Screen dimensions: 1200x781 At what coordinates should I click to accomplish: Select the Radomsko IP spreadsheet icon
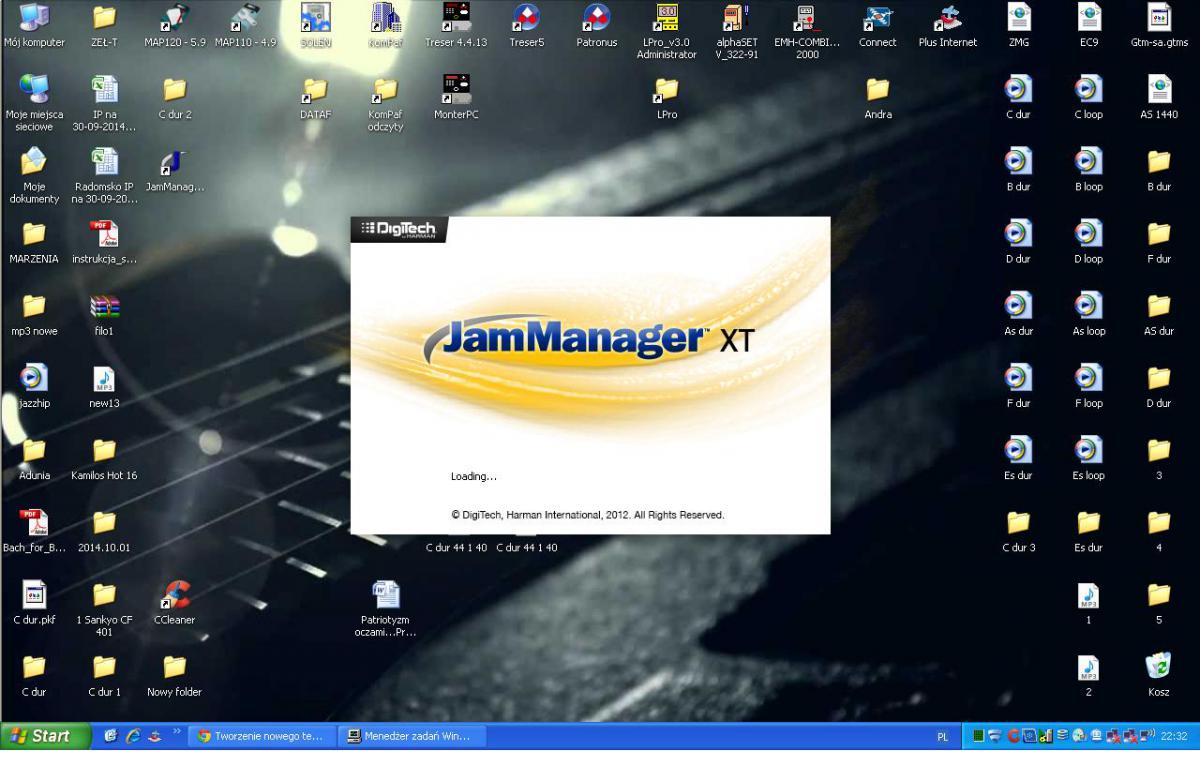click(104, 176)
